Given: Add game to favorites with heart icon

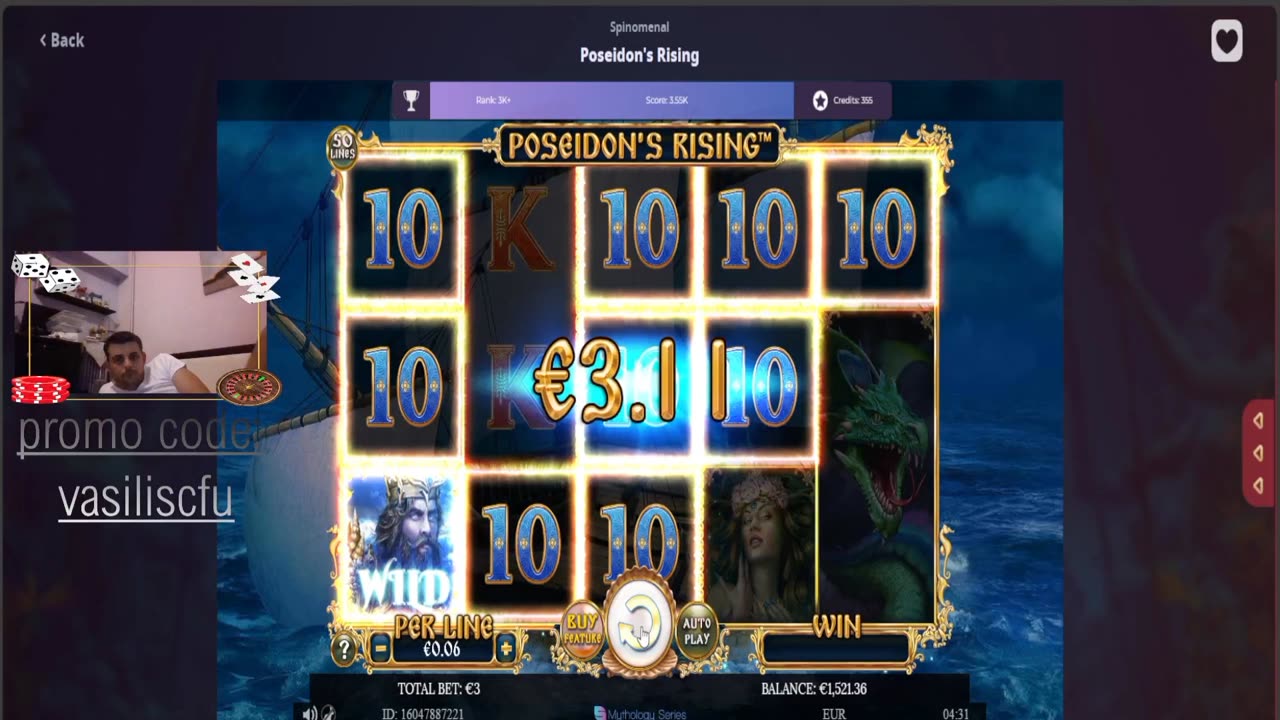Looking at the screenshot, I should [x=1227, y=42].
